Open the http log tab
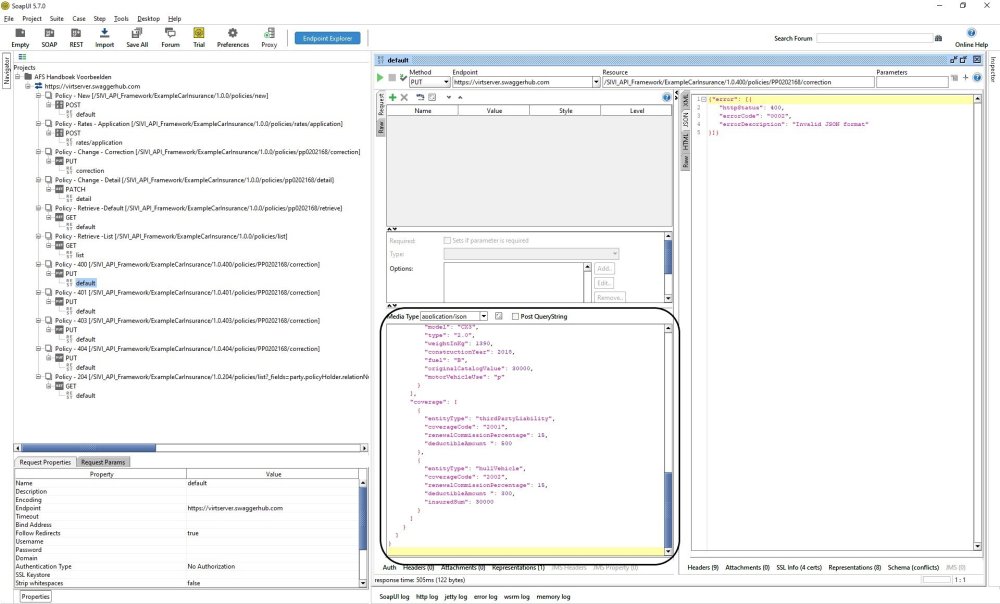 tap(426, 597)
